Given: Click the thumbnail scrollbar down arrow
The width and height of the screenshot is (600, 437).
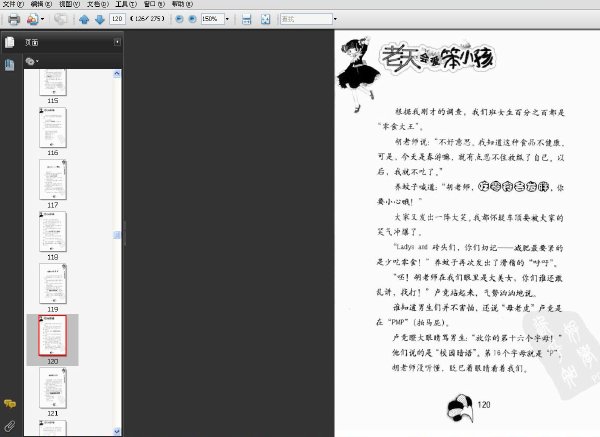Looking at the screenshot, I should [117, 431].
